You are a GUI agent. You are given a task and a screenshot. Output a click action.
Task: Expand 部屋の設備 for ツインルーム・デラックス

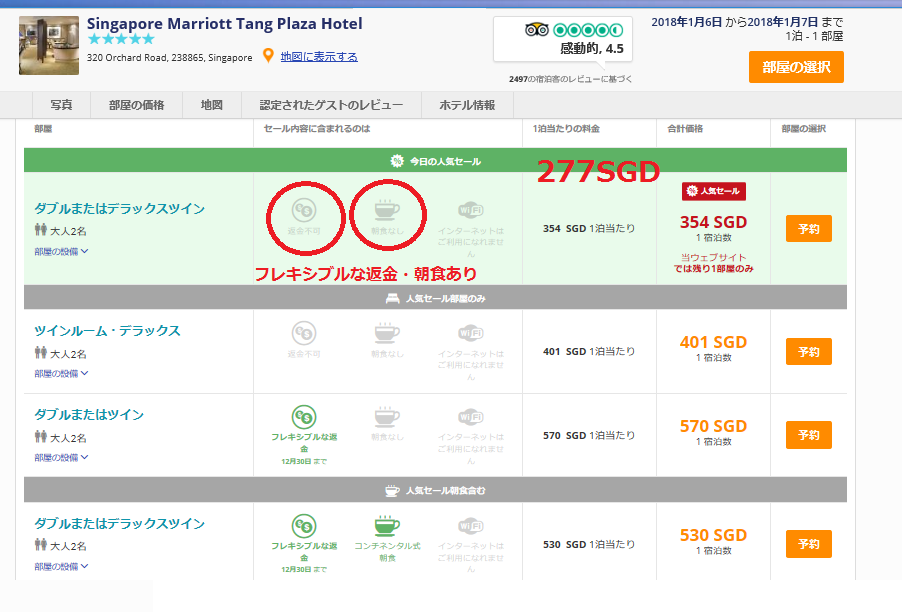coord(61,373)
